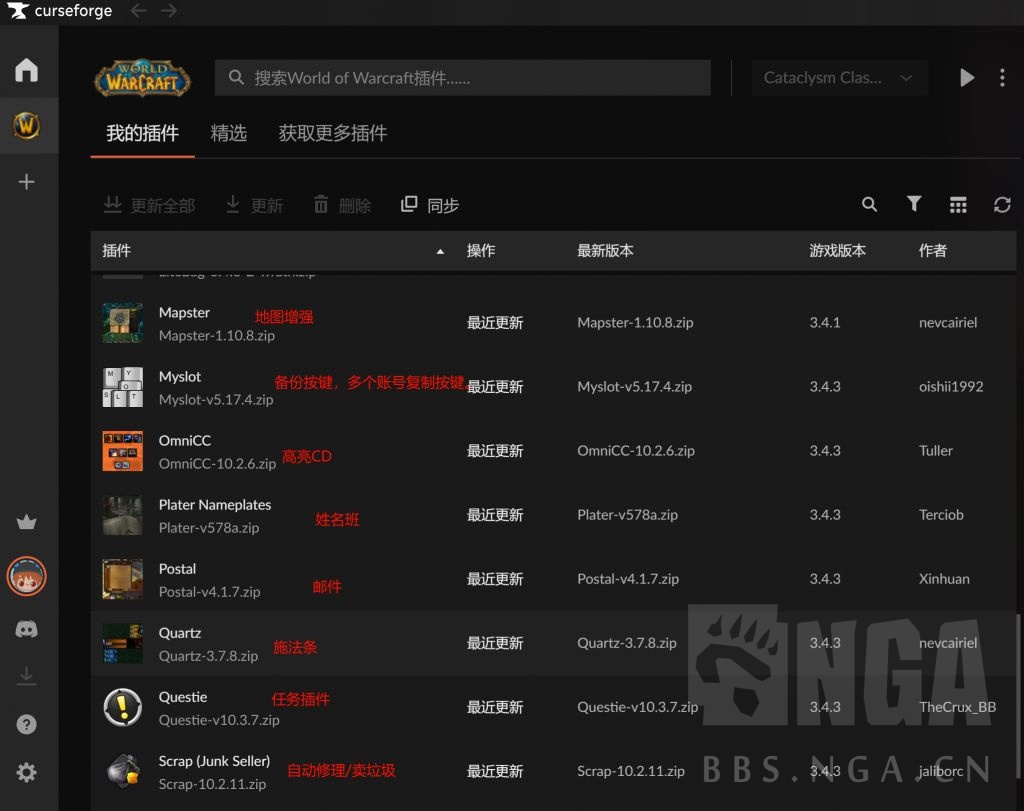
Task: Open favorites via the star icon
Action: [27, 521]
